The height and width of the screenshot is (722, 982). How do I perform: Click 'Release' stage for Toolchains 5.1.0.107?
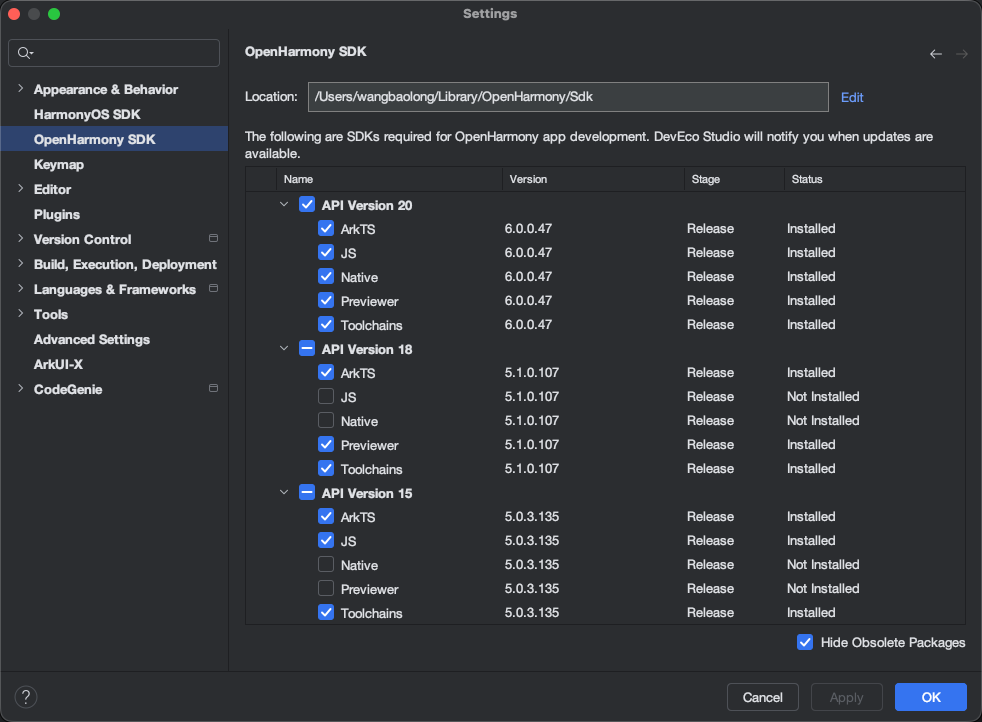(x=710, y=468)
